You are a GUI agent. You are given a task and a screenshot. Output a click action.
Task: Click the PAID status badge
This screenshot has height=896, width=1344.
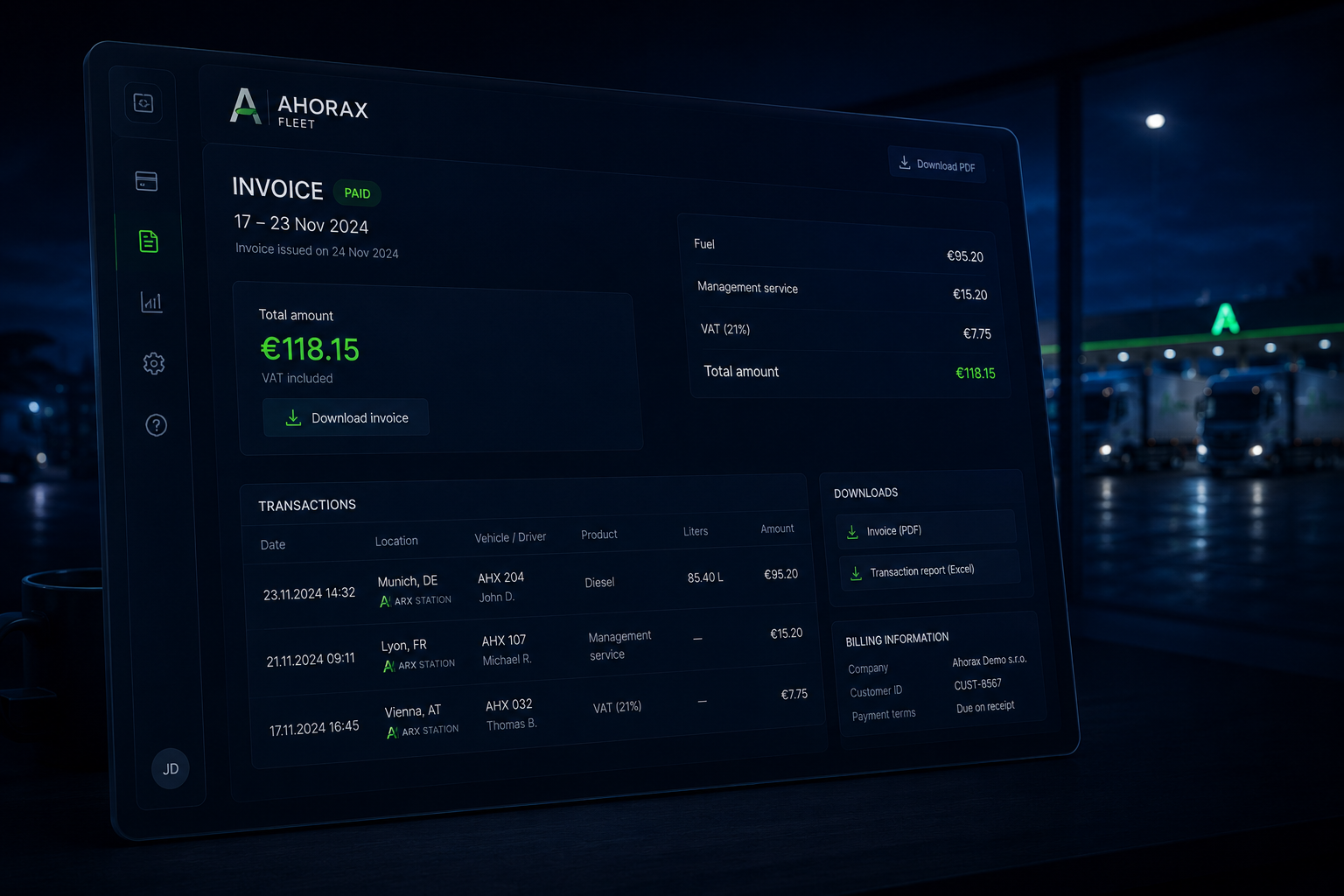(x=357, y=193)
